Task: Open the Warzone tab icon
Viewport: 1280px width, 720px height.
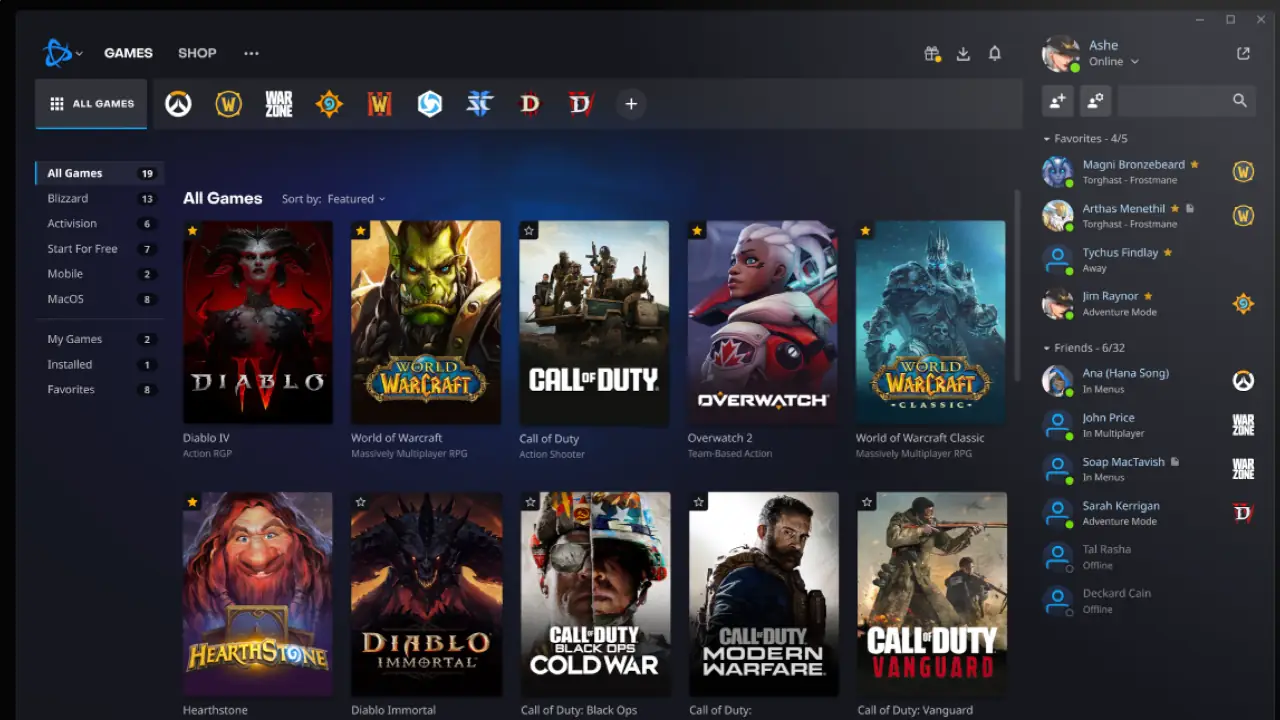Action: point(279,104)
